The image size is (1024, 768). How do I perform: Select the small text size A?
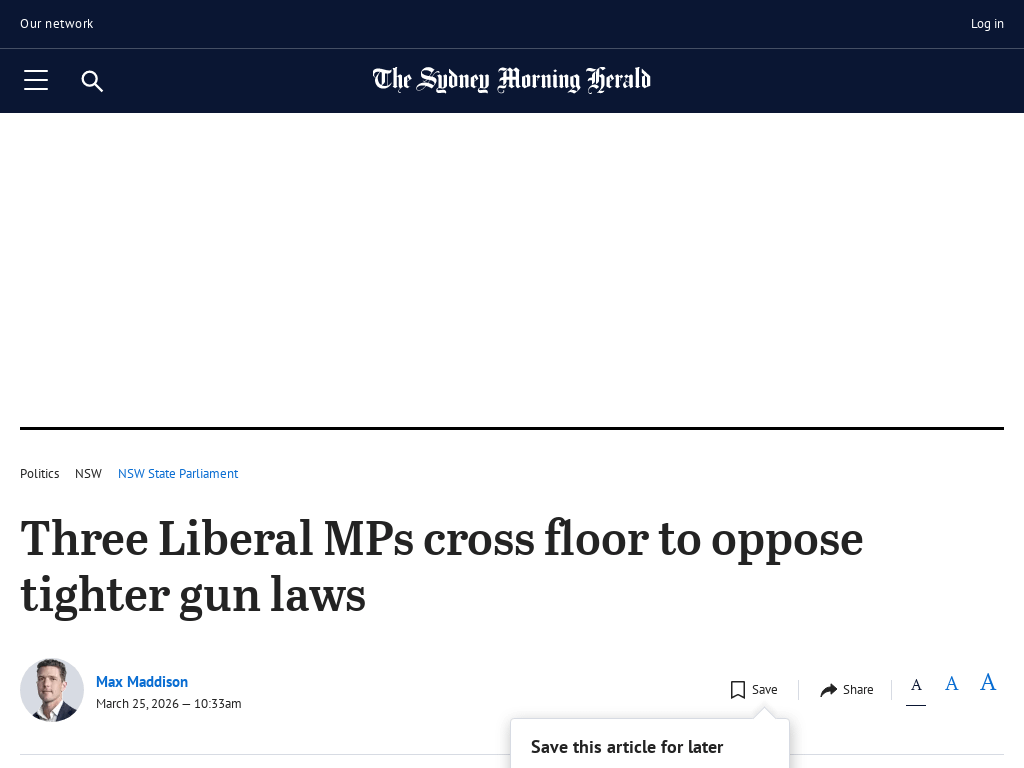[x=916, y=685]
